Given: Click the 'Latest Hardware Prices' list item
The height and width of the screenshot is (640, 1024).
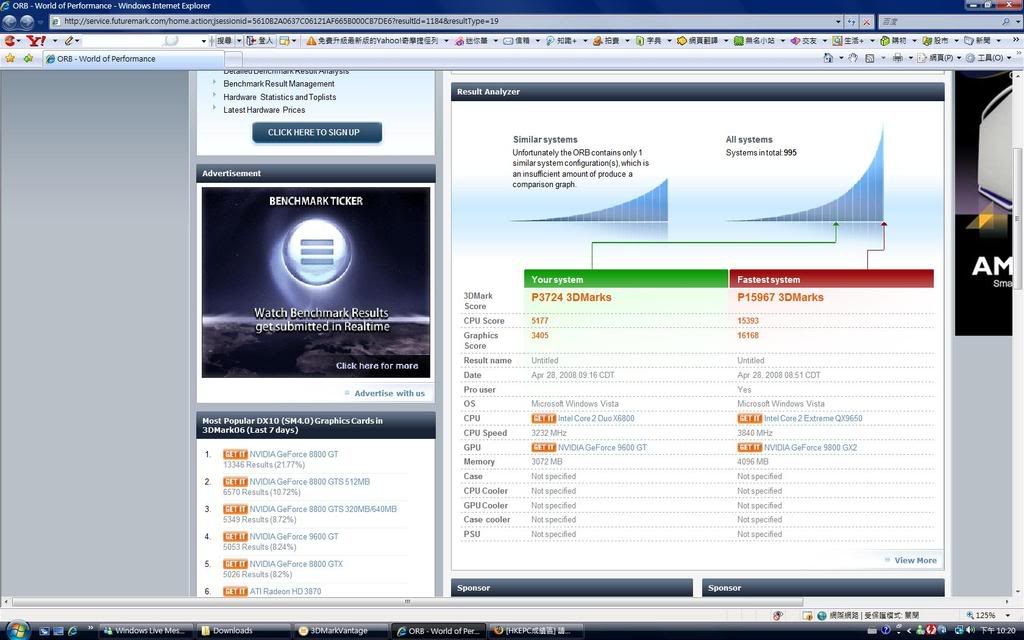Looking at the screenshot, I should (264, 110).
